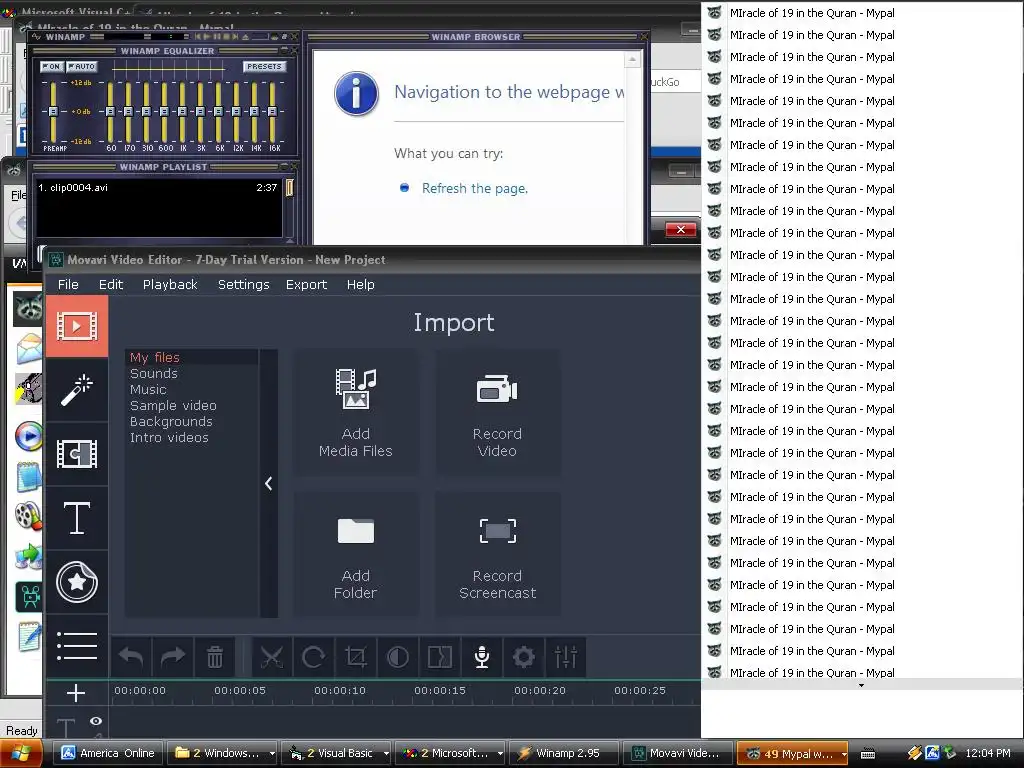
Task: Toggle title track visibility eye icon
Action: [96, 721]
